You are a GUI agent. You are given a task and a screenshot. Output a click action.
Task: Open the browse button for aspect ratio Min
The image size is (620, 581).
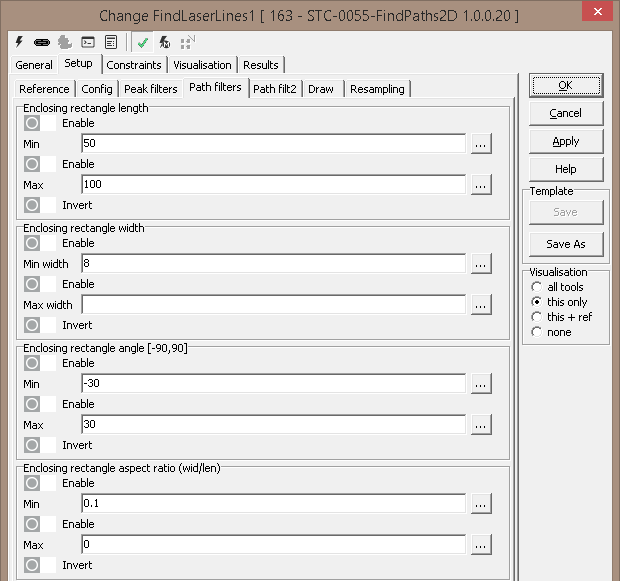481,504
